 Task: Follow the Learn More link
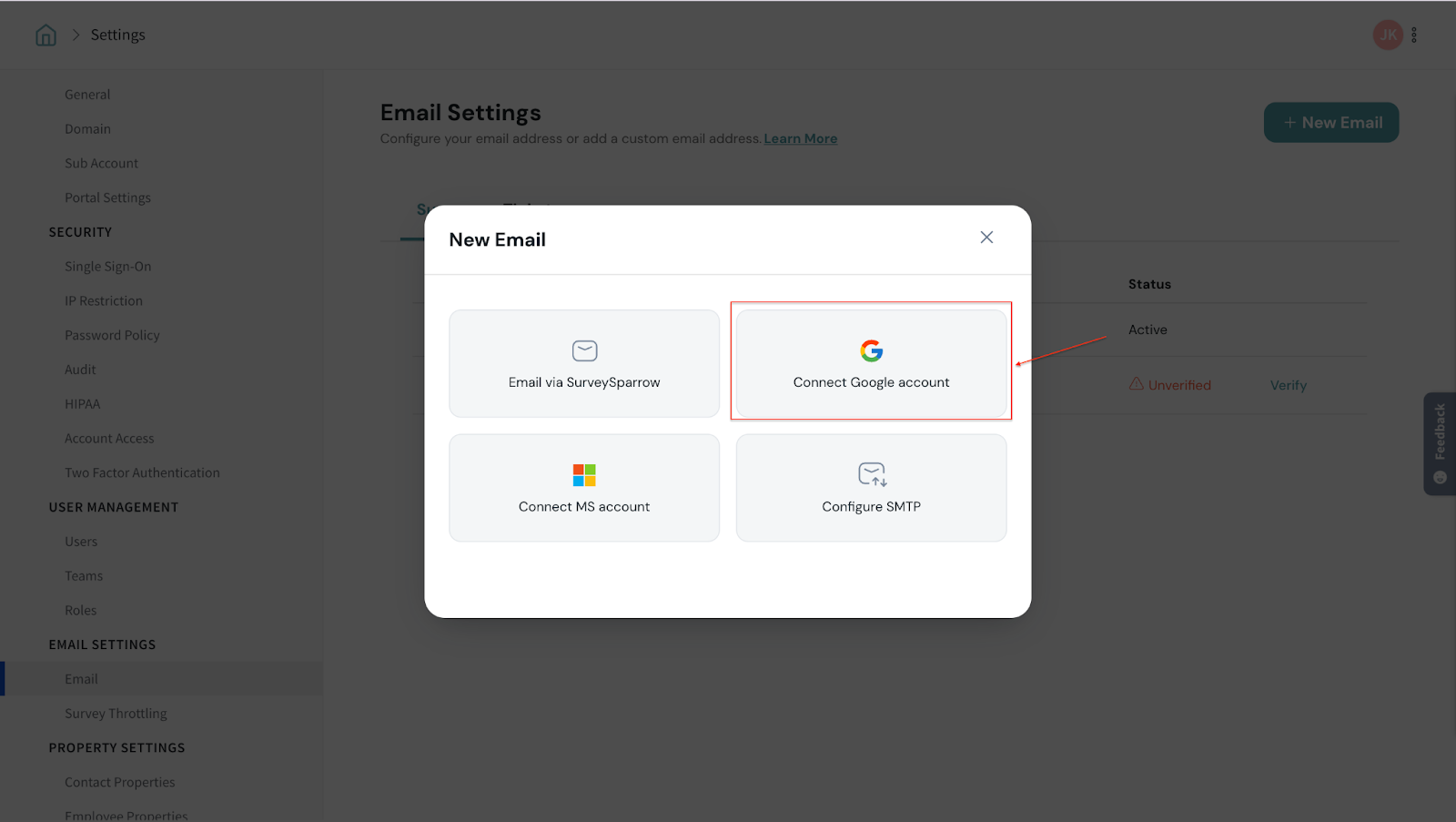tap(800, 138)
